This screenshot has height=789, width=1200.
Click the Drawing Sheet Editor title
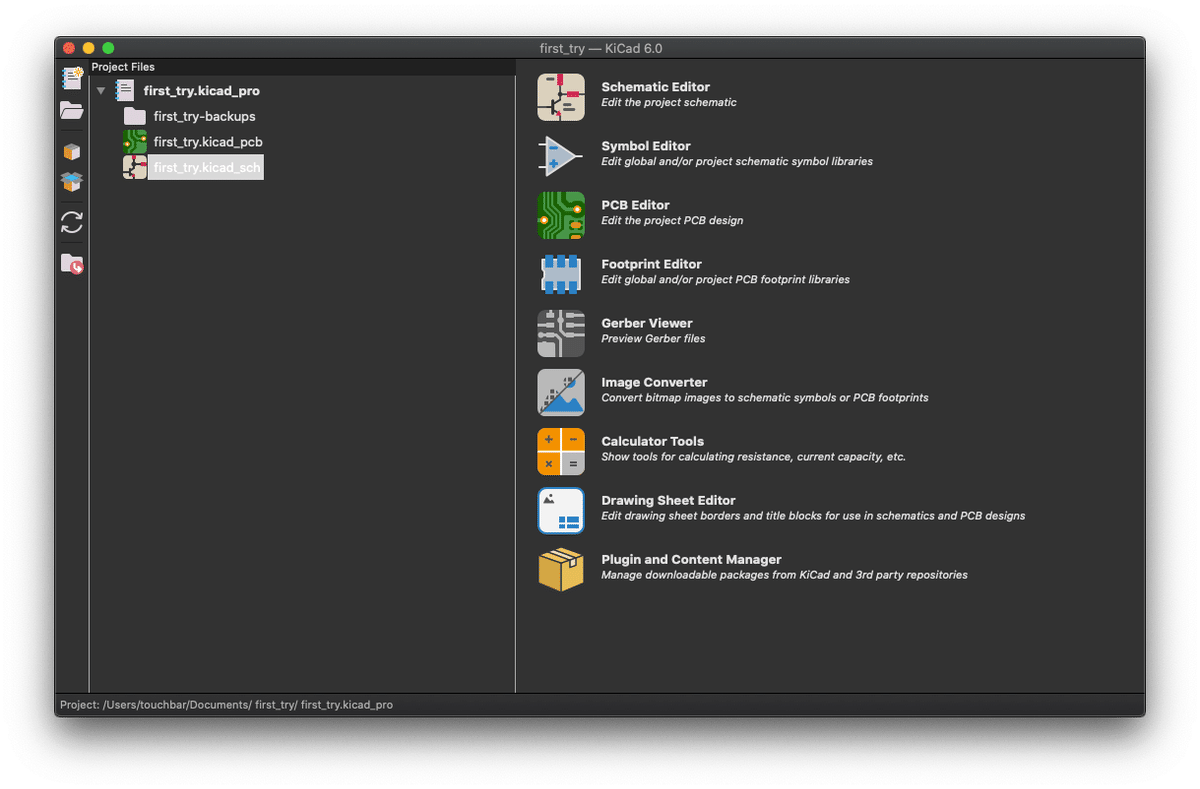668,500
